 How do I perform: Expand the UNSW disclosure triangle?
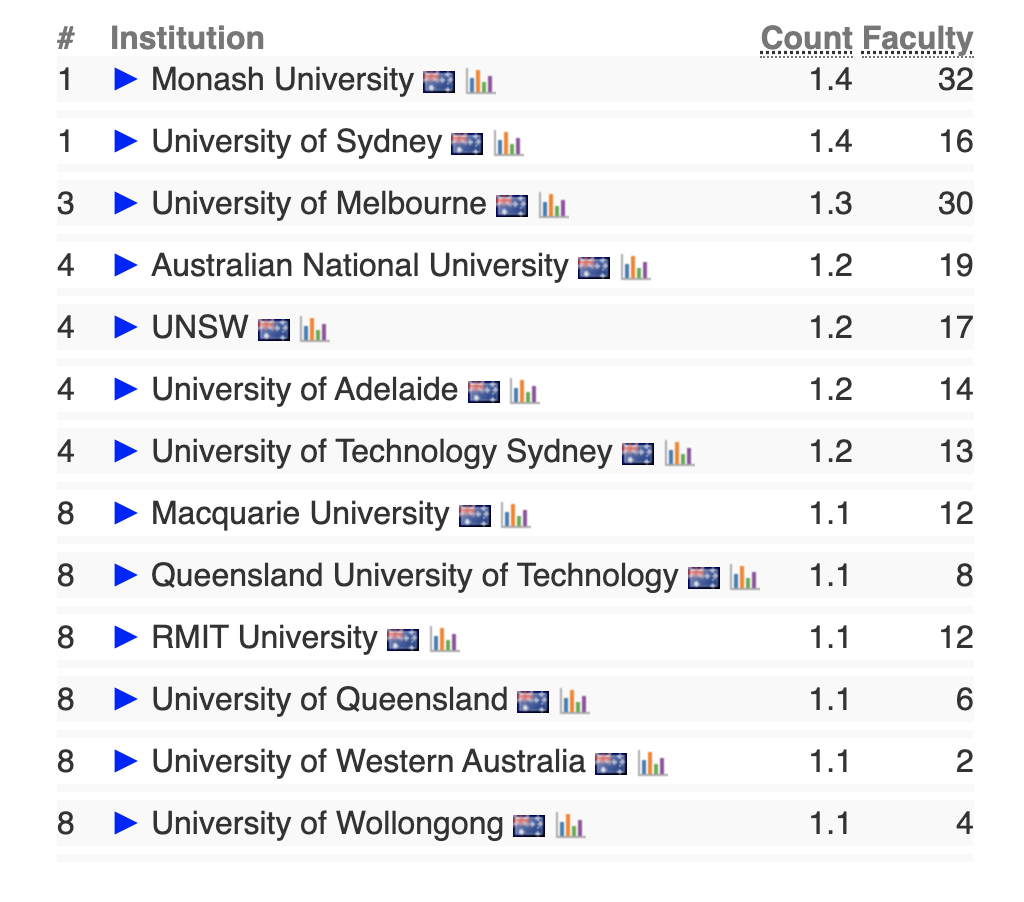(x=125, y=327)
